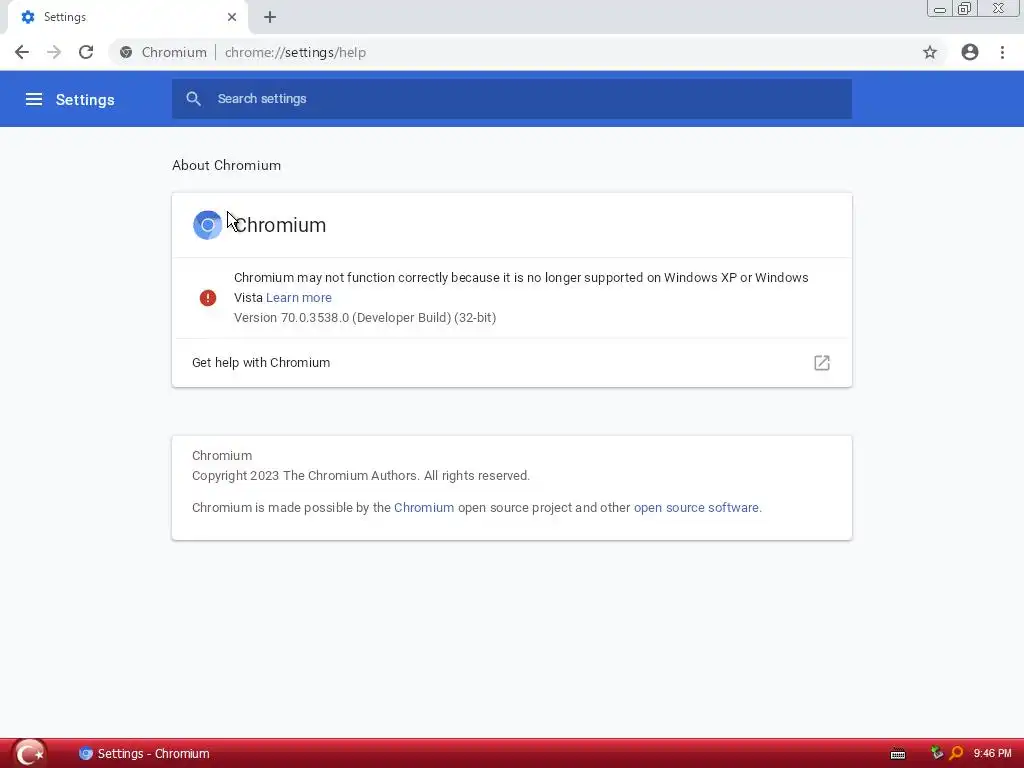Click the About Chromium heading
Image resolution: width=1024 pixels, height=768 pixels.
click(x=227, y=165)
